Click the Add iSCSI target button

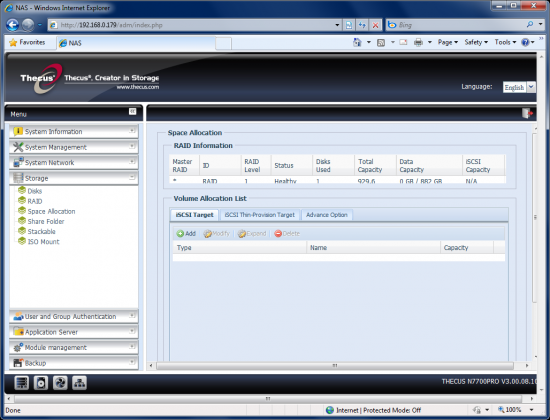pos(186,234)
